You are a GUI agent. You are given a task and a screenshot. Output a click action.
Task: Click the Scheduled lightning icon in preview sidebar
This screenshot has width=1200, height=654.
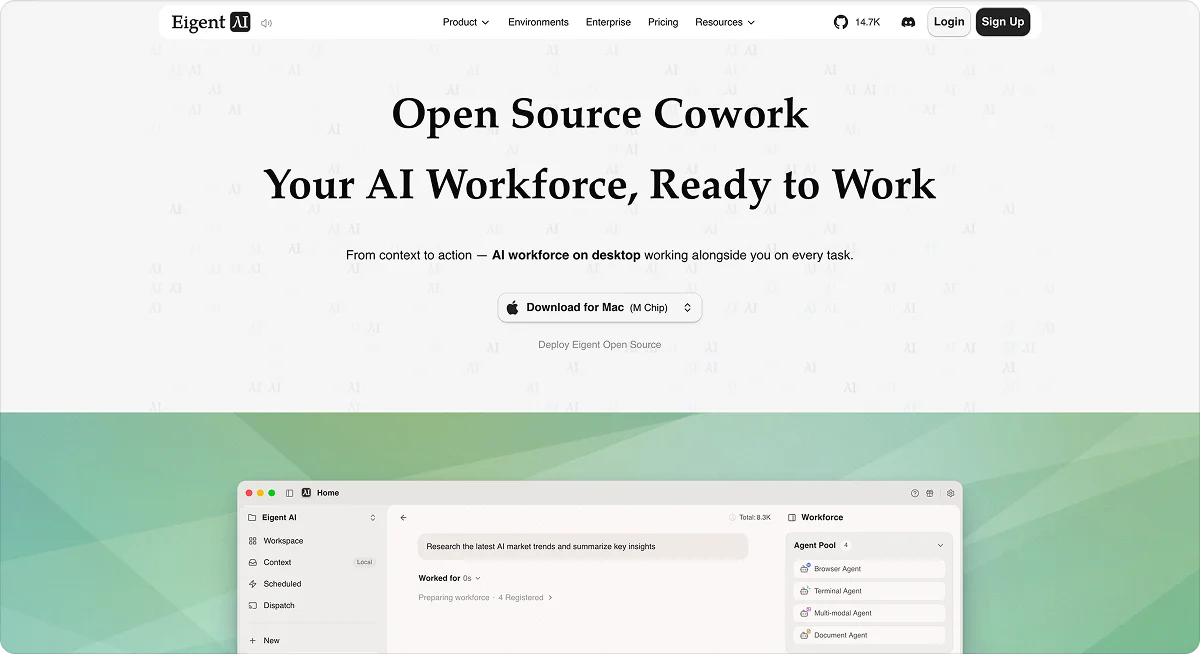[253, 584]
